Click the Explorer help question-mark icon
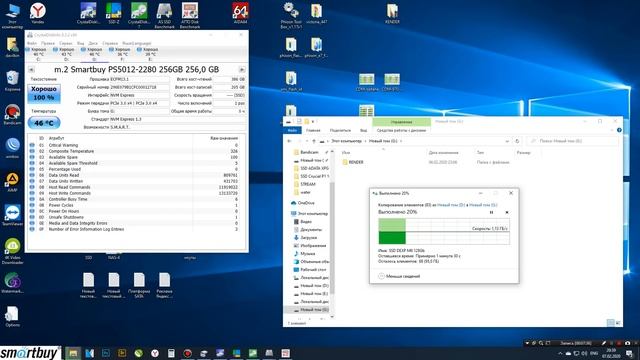 tap(619, 130)
